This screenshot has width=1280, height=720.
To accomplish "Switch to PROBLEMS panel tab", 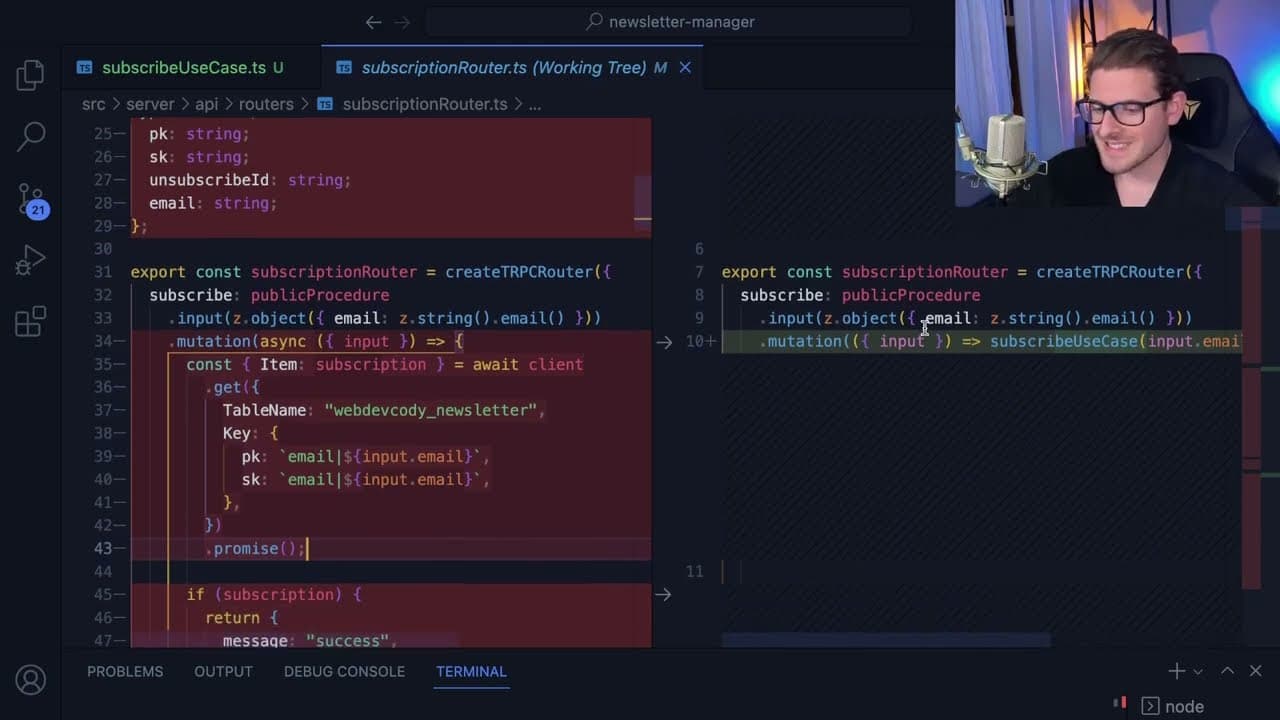I will coord(125,671).
